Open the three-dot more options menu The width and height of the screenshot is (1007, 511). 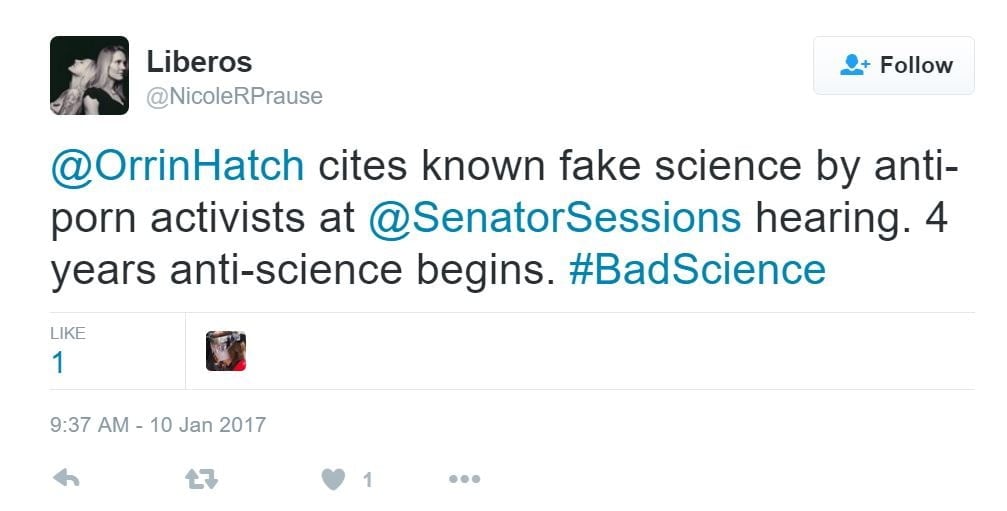tap(464, 480)
